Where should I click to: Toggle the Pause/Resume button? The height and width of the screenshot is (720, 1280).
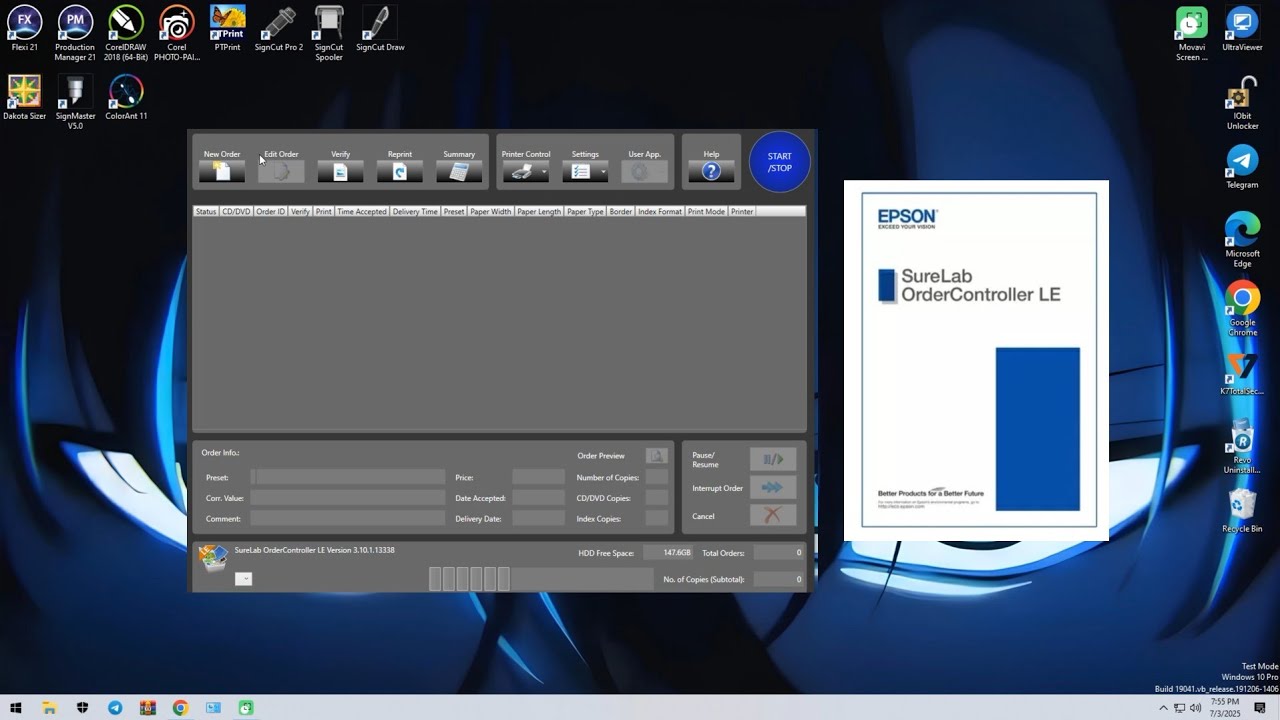tap(772, 459)
